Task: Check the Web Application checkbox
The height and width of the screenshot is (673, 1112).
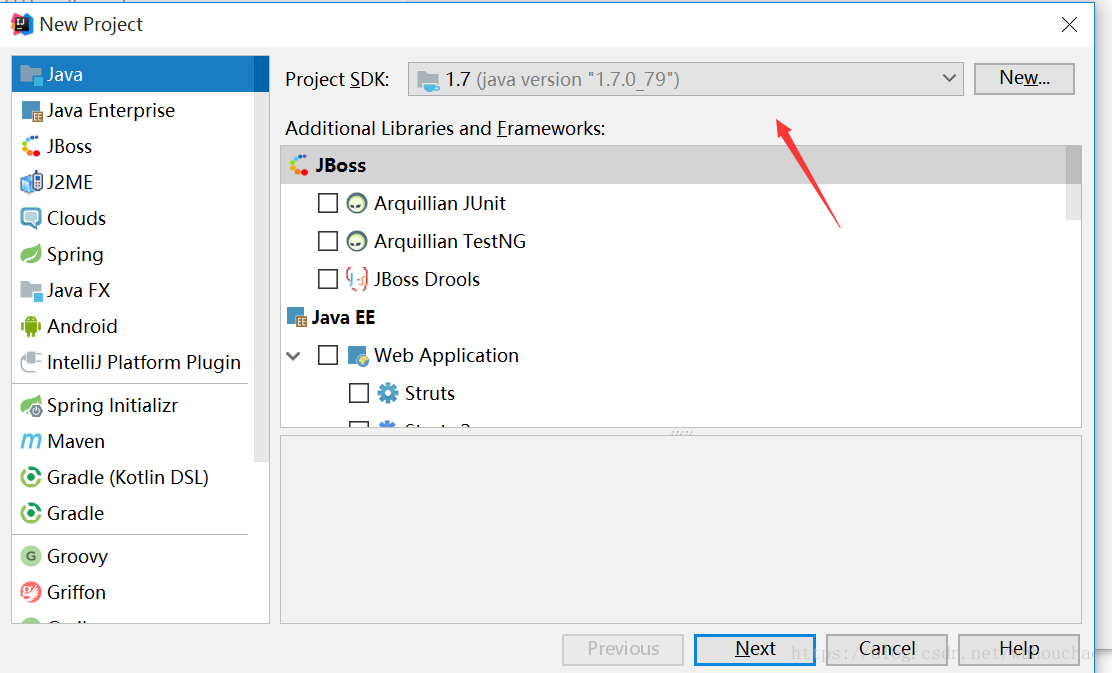Action: [x=328, y=355]
